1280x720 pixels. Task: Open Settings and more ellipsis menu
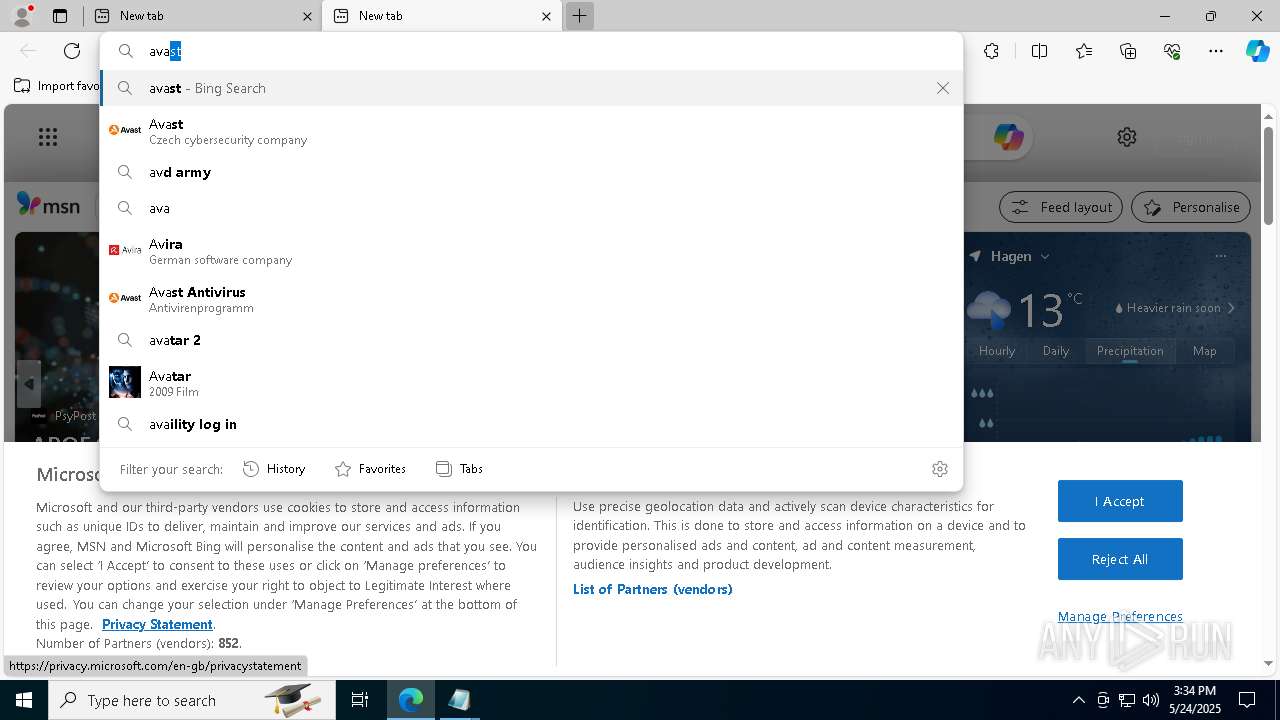coord(1216,51)
